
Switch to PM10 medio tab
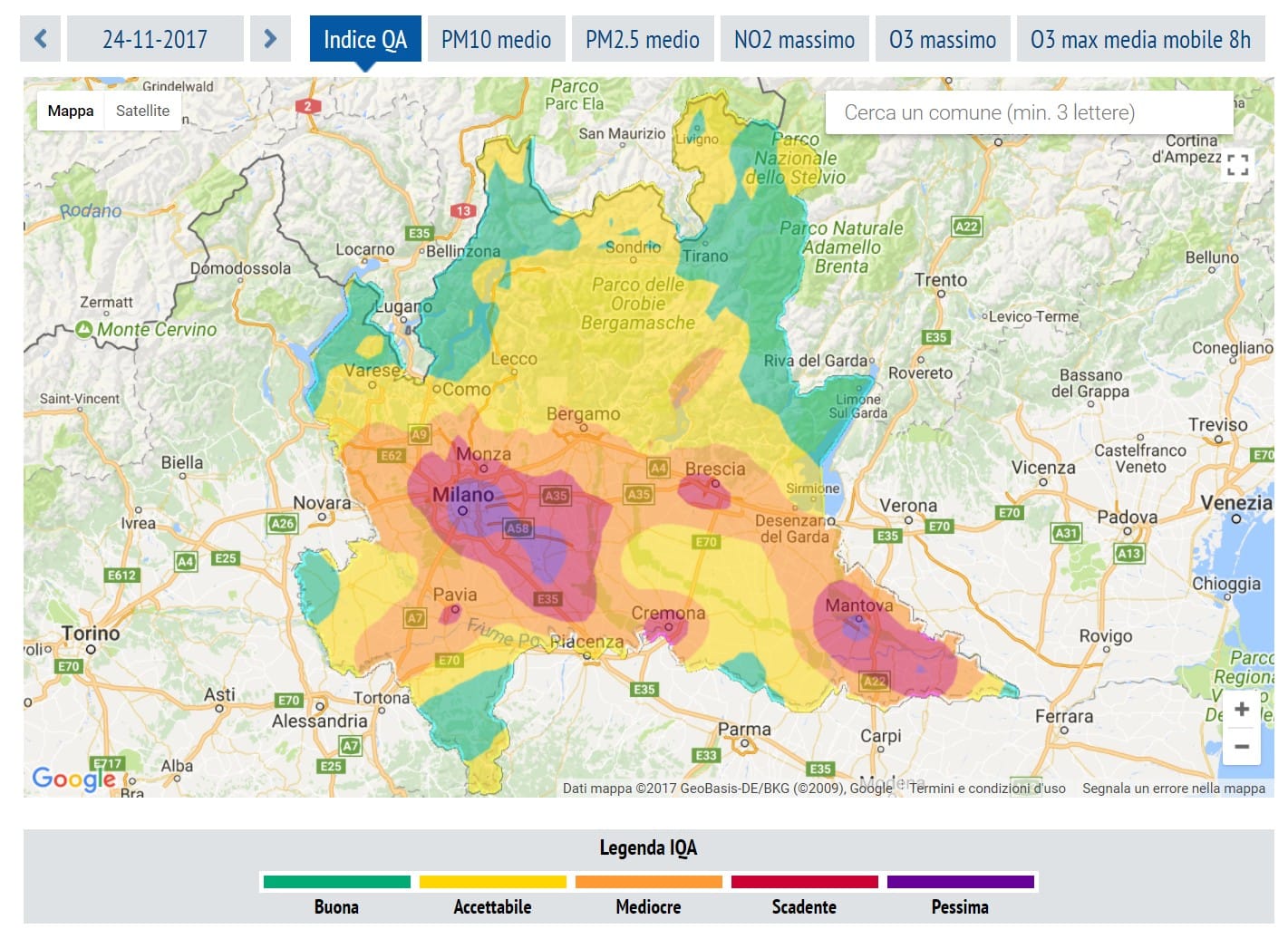point(496,39)
